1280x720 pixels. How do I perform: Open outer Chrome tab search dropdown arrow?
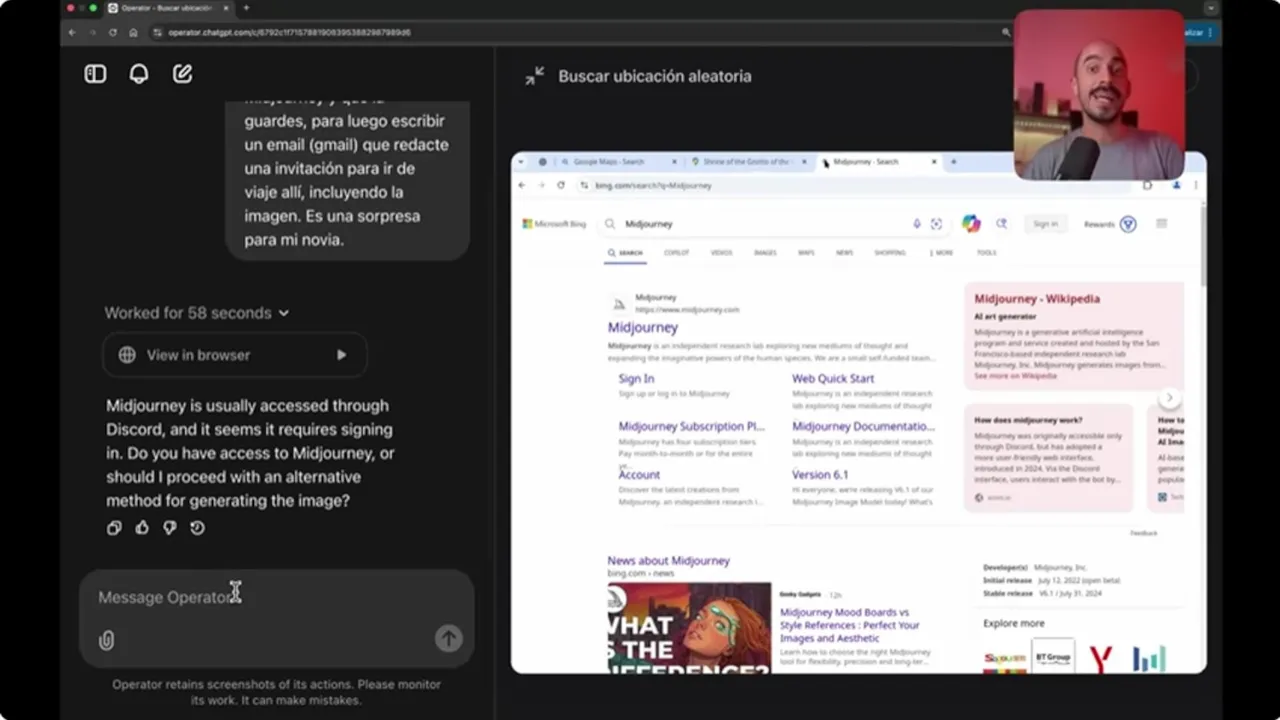(1211, 8)
